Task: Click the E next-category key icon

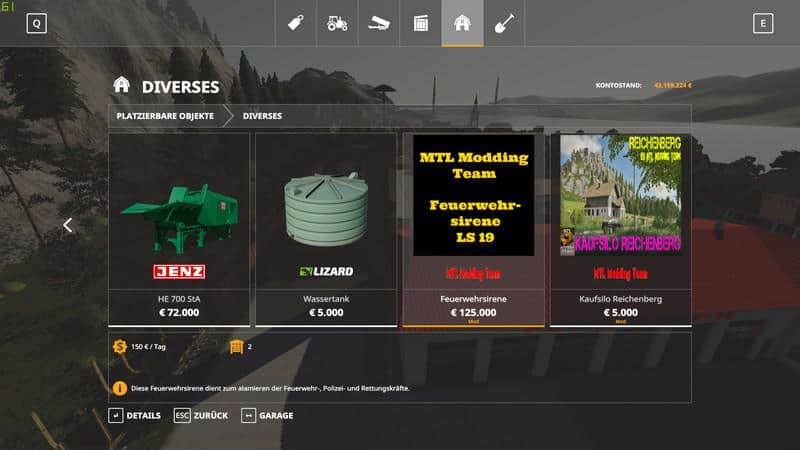Action: (x=763, y=23)
